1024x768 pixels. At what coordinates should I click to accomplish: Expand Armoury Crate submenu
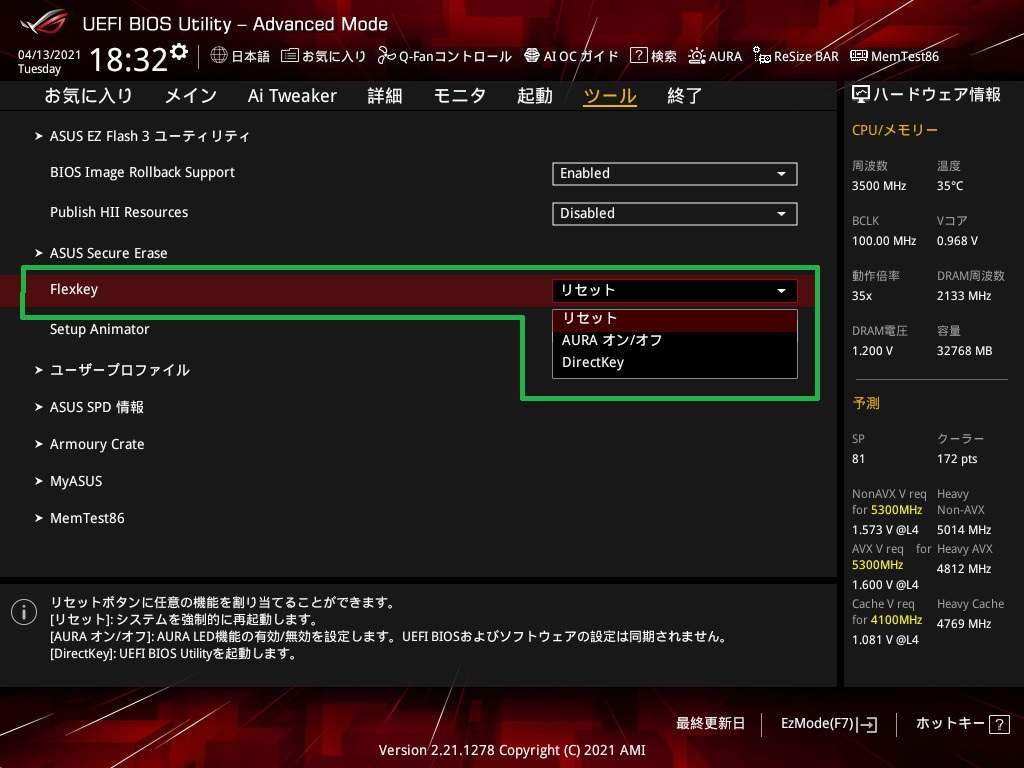97,444
